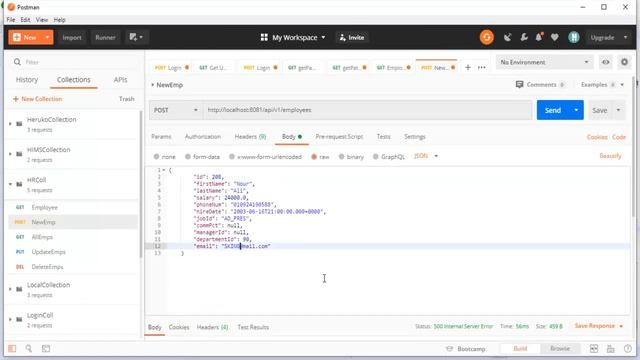Screen dimensions: 640x360
Task: Click the Send button
Action: tap(553, 110)
